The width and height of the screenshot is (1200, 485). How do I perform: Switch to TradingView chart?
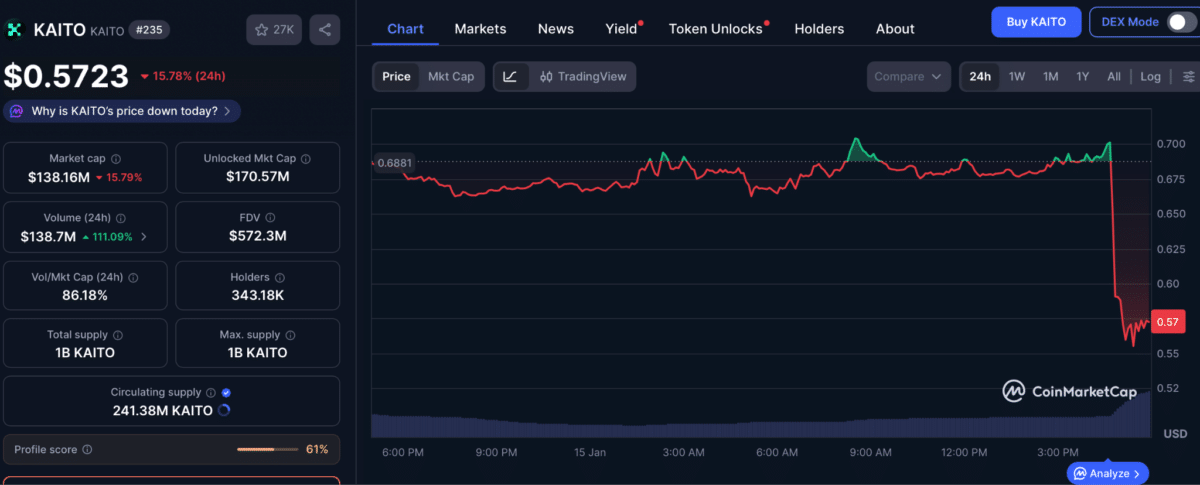tap(583, 76)
